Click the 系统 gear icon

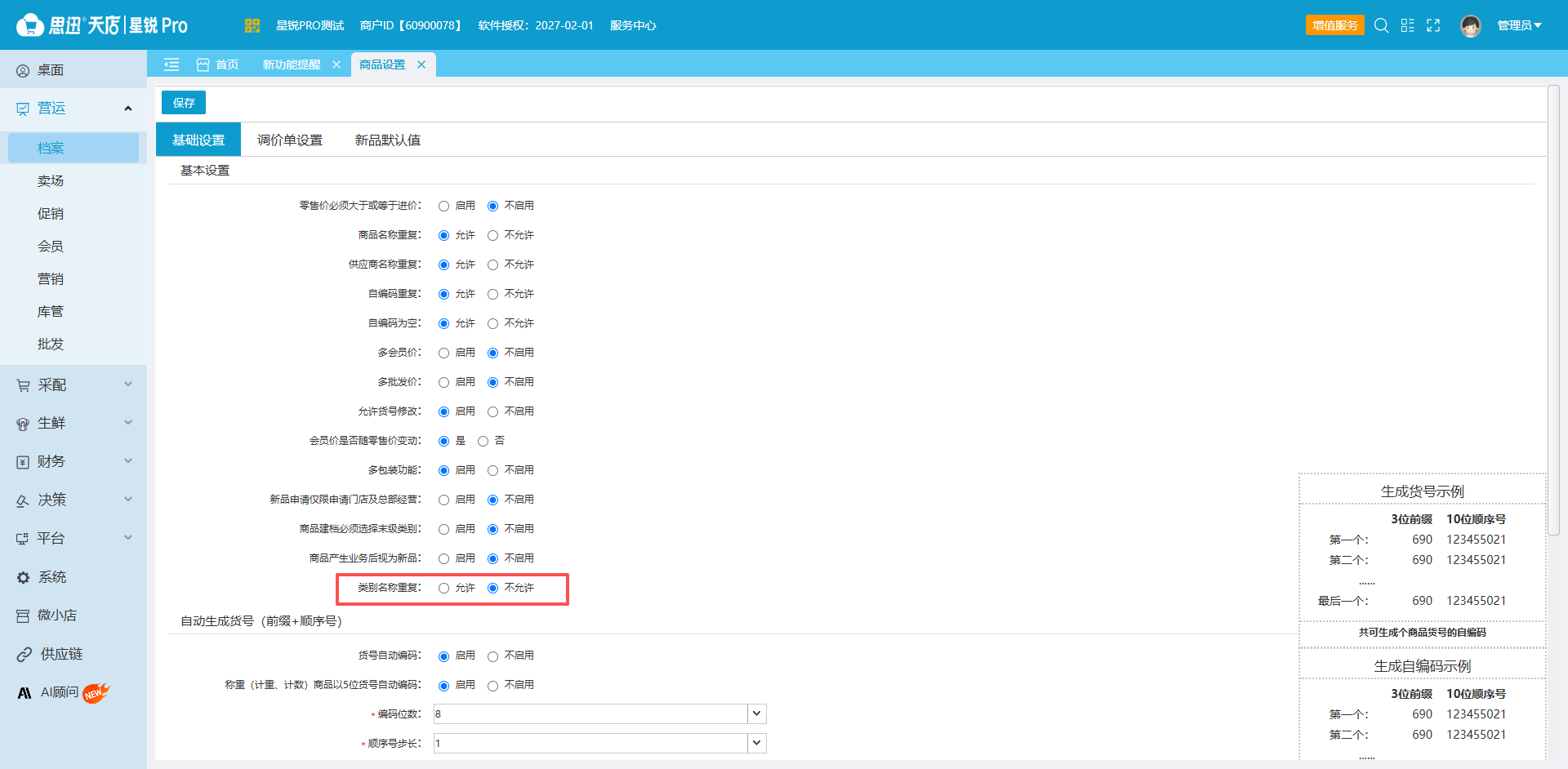click(23, 577)
